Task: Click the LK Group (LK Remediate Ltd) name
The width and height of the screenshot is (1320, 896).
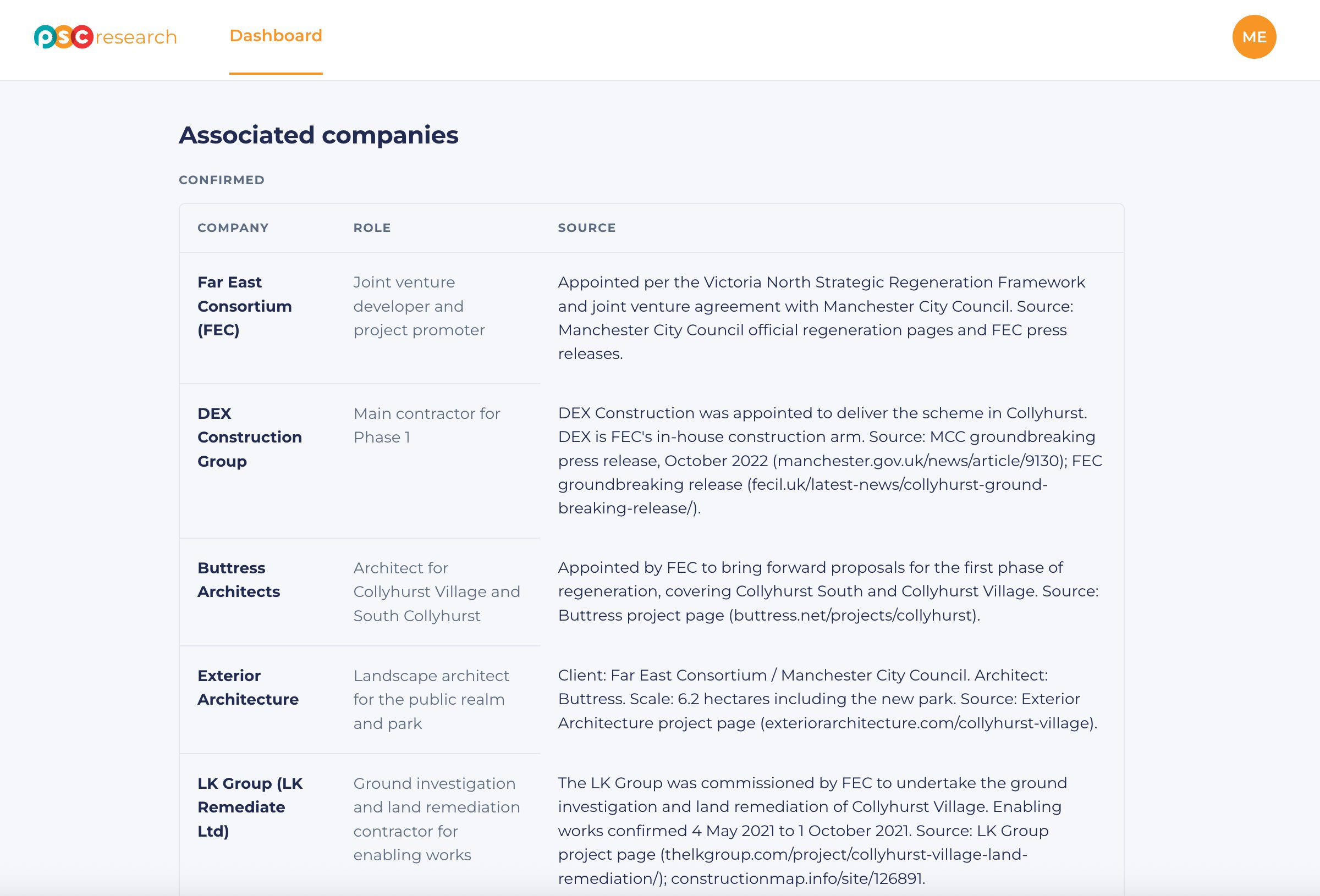Action: [250, 807]
